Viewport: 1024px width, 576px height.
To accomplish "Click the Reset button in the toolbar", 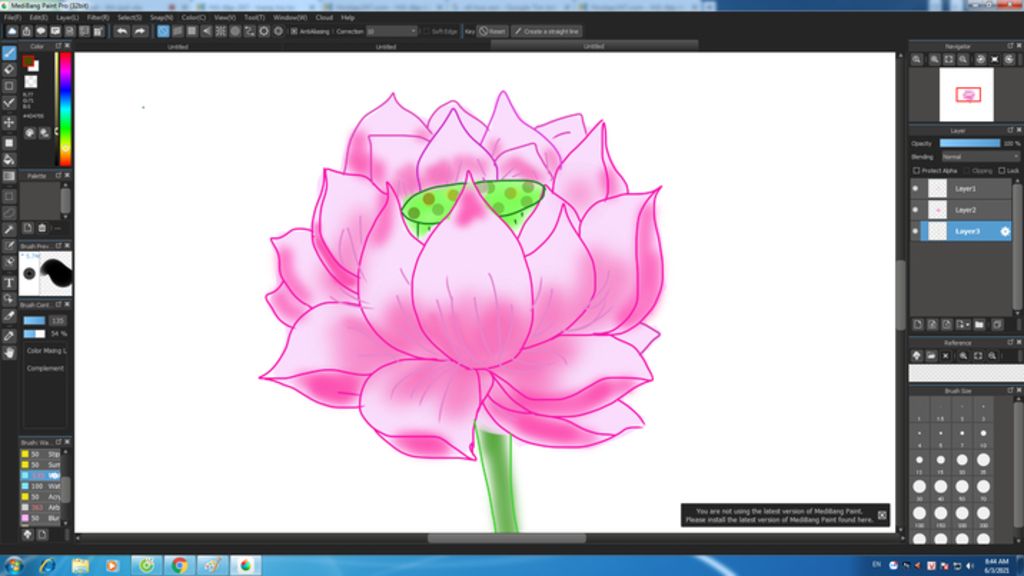I will [x=492, y=31].
